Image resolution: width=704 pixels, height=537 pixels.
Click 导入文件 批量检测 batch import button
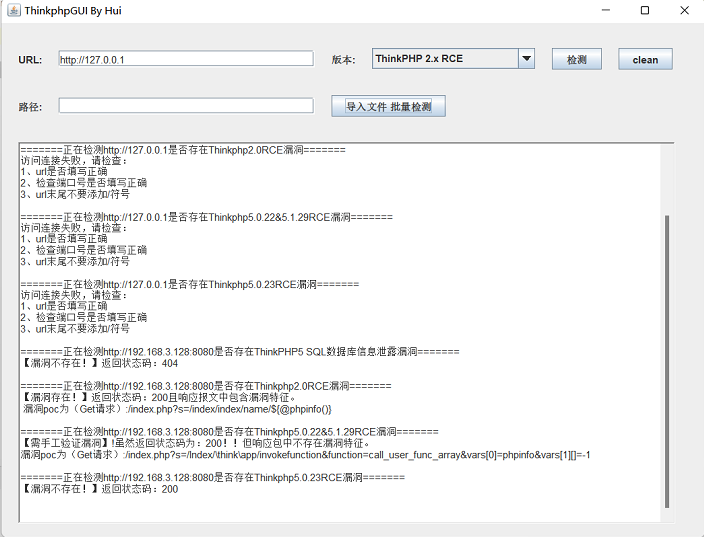388,106
